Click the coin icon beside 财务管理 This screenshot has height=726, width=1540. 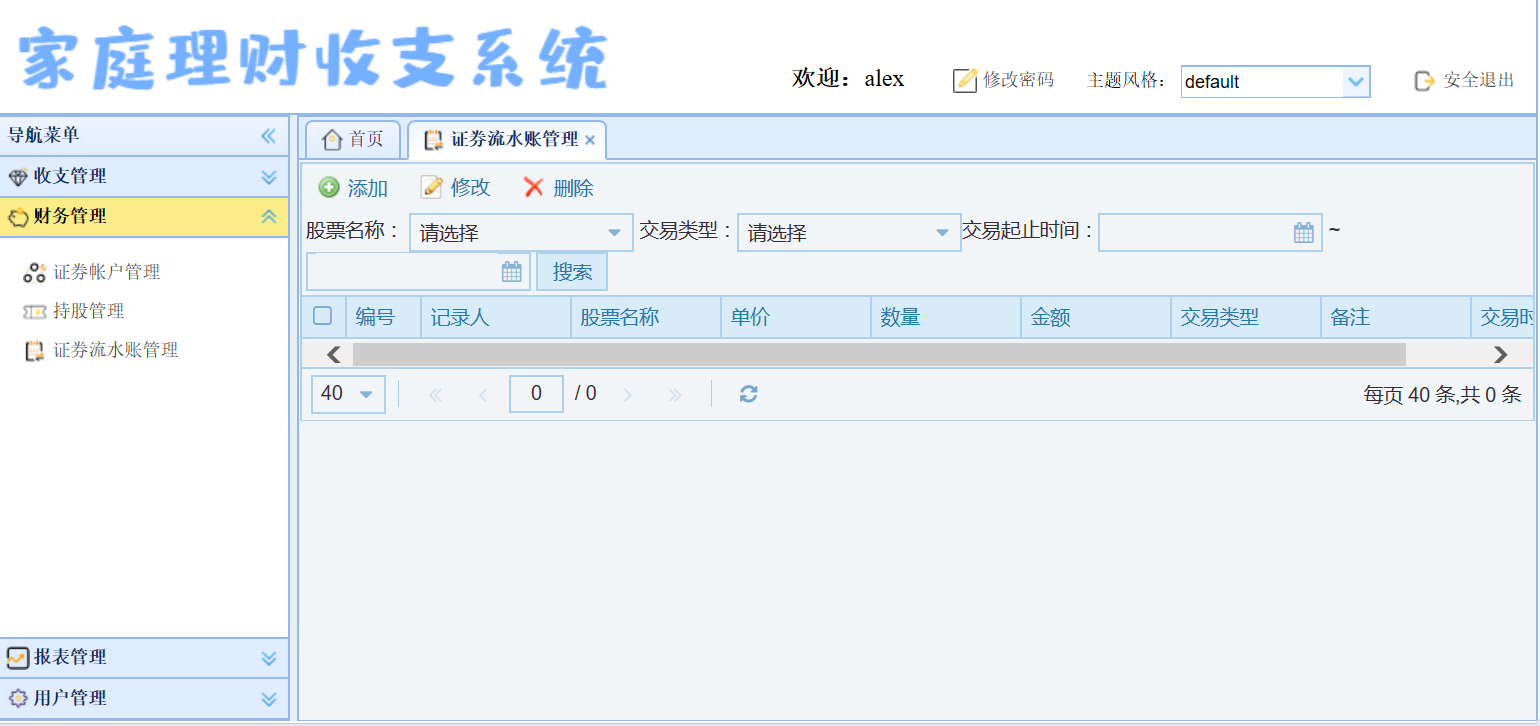pos(18,217)
